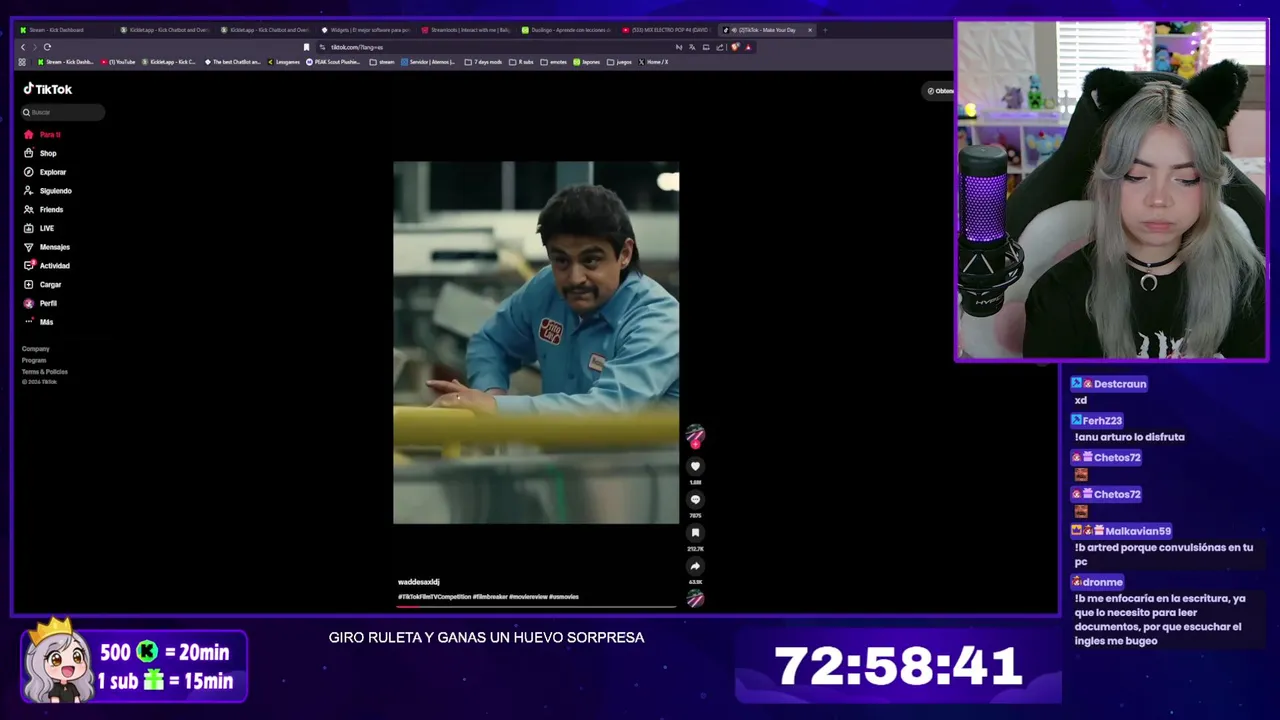Expand the stream bookmarks folder
Viewport: 1280px width, 720px height.
[382, 62]
